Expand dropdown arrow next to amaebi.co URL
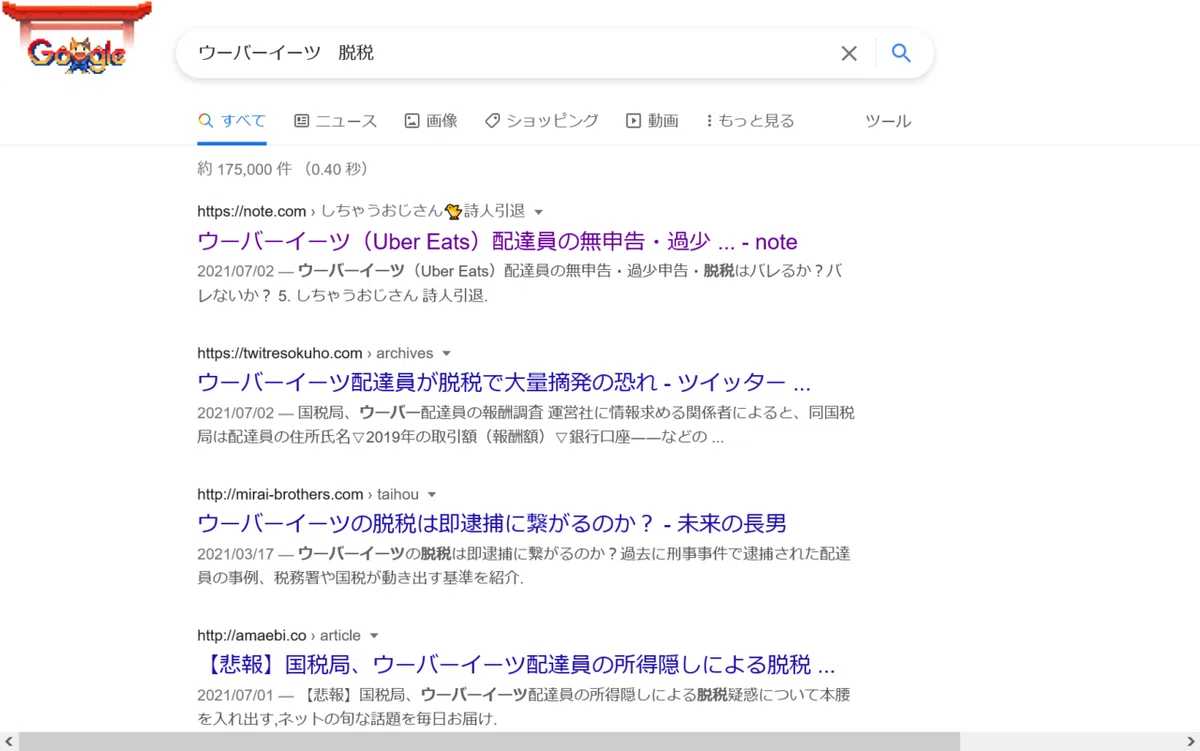1200x751 pixels. click(x=374, y=636)
